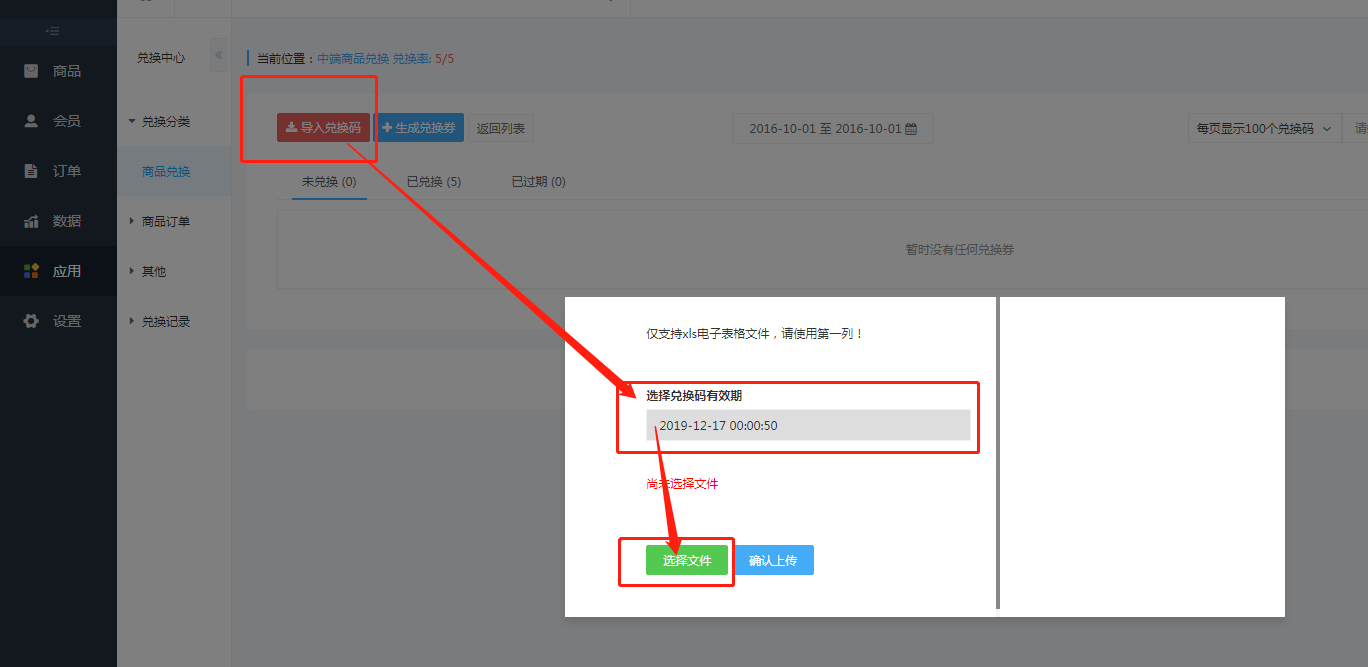The image size is (1368, 667).
Task: Open the 数据 sidebar section
Action: (x=58, y=221)
